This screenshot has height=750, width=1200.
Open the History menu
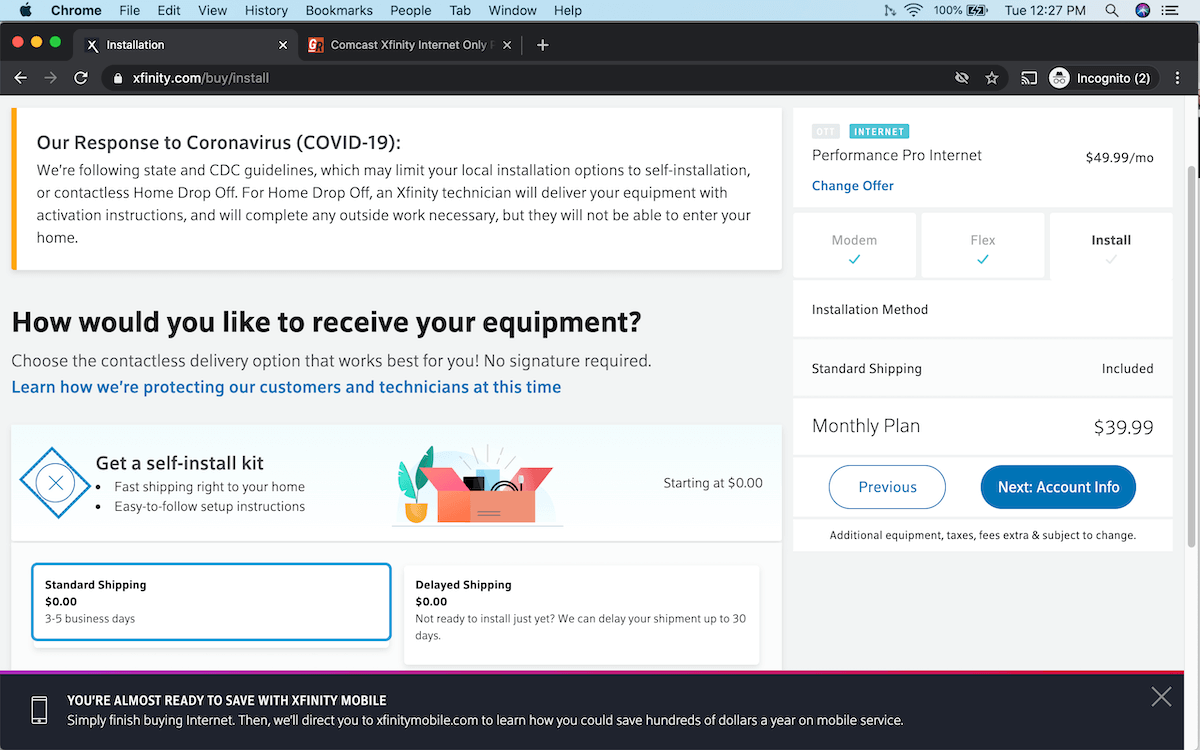266,10
